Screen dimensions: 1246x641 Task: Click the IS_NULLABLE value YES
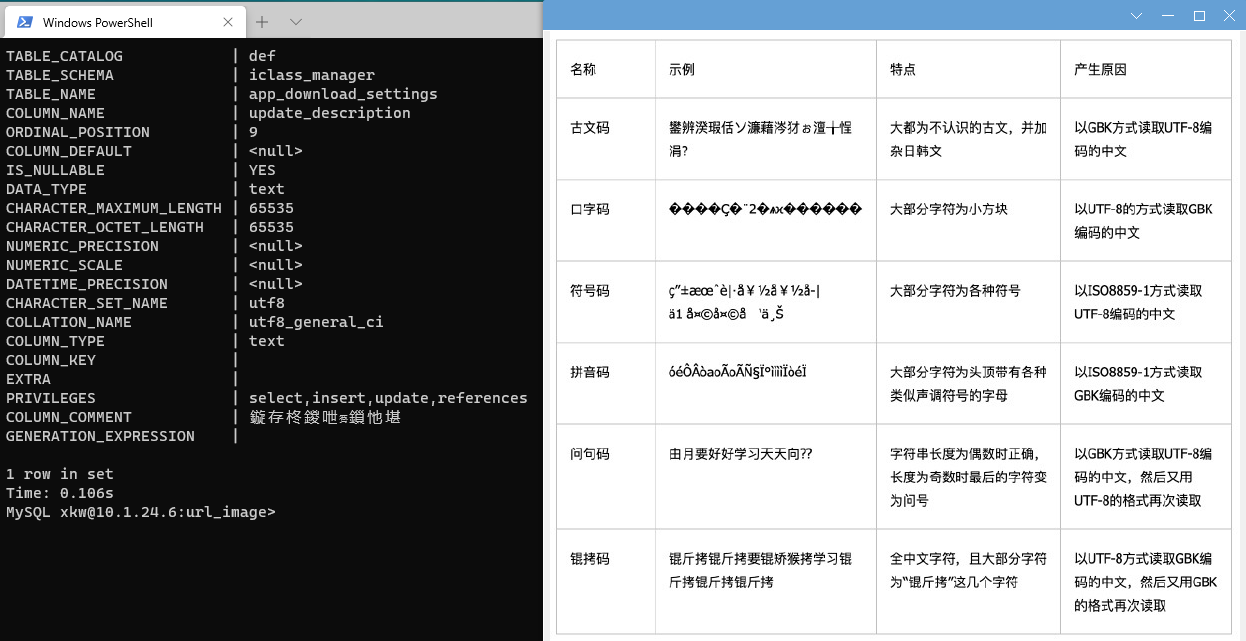tap(262, 170)
